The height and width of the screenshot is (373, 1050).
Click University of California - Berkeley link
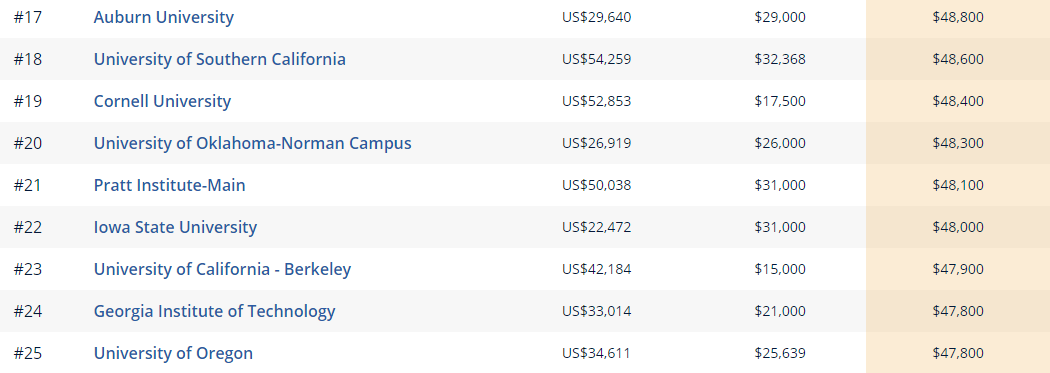222,269
